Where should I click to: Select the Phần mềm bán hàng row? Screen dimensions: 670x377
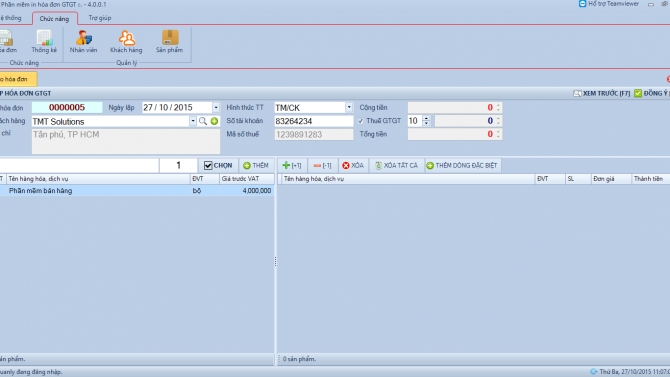[137, 191]
